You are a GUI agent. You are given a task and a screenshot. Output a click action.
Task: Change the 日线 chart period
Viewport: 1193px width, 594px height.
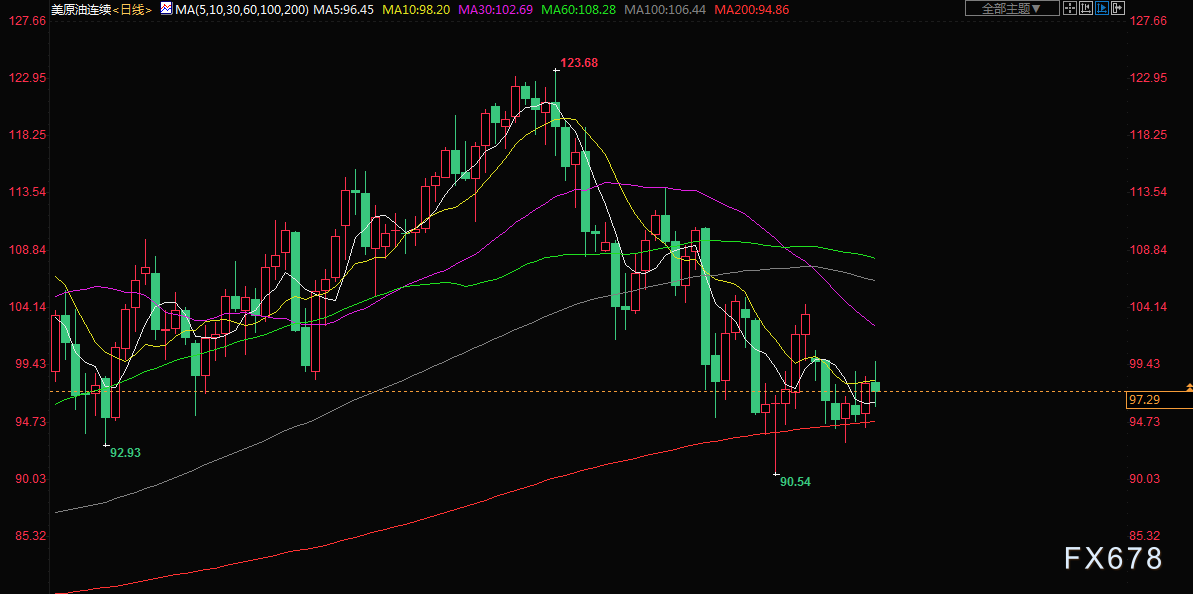click(130, 9)
